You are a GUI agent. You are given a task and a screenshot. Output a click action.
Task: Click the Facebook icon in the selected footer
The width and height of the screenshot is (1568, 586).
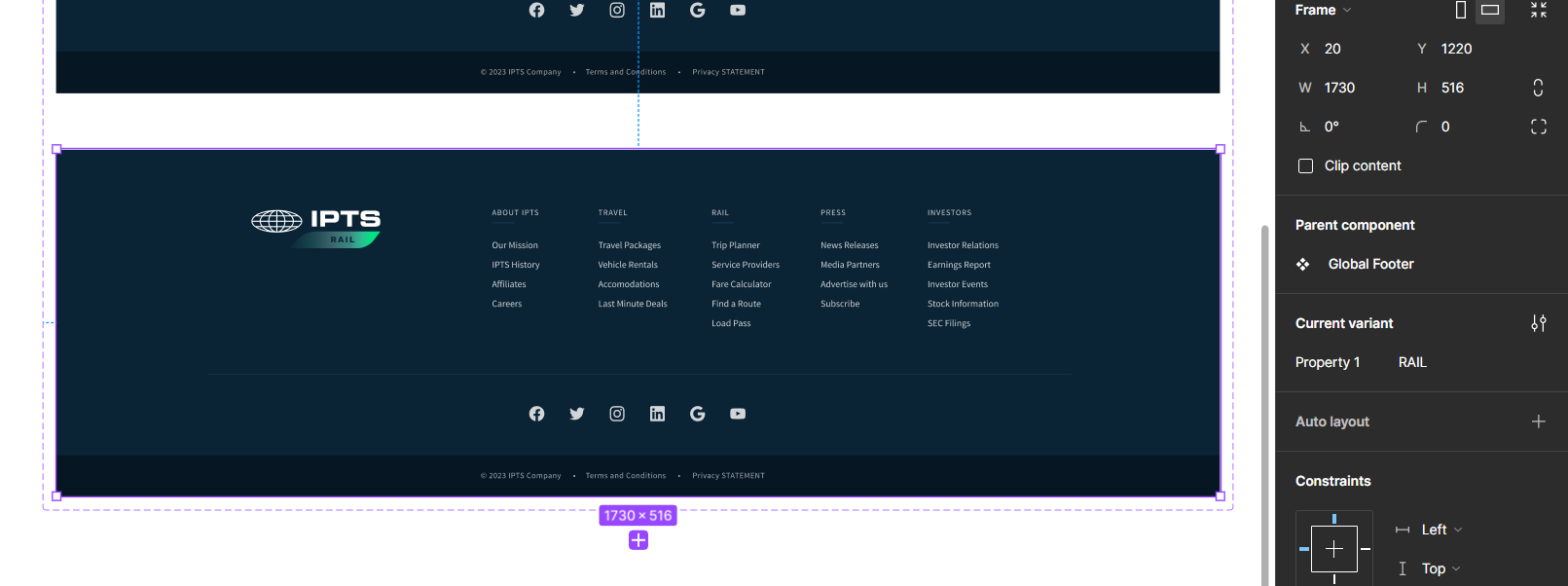[536, 414]
